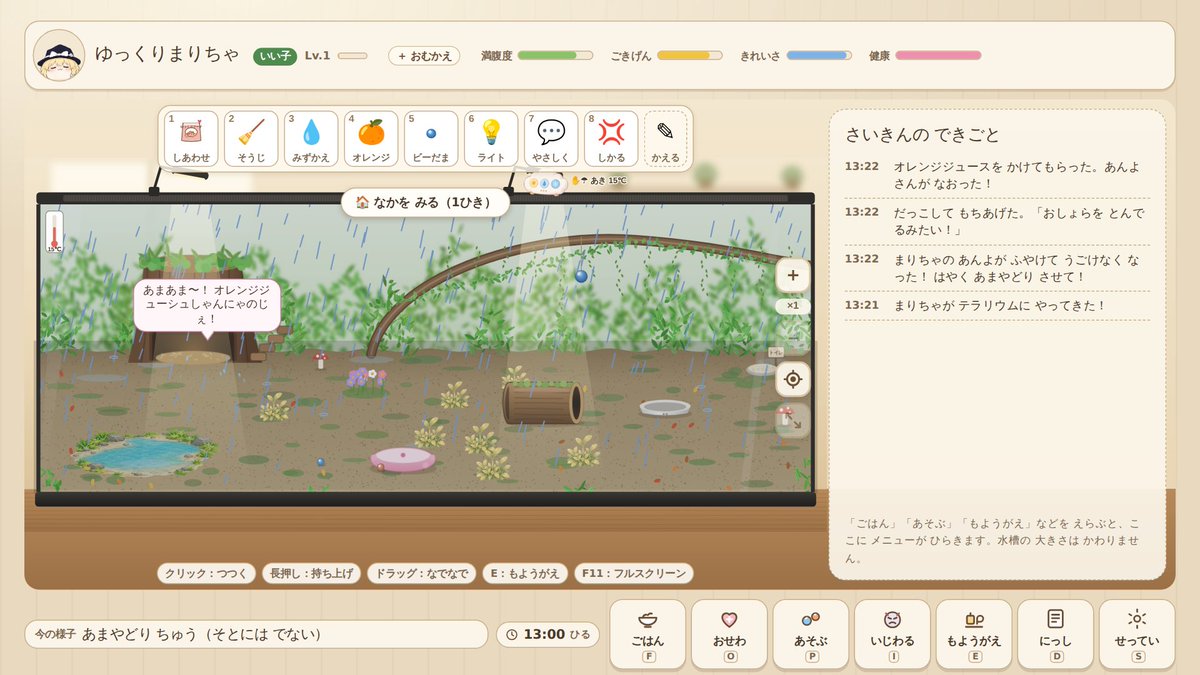This screenshot has height=675, width=1200.
Task: Click the character's speech bubble
Action: (207, 304)
